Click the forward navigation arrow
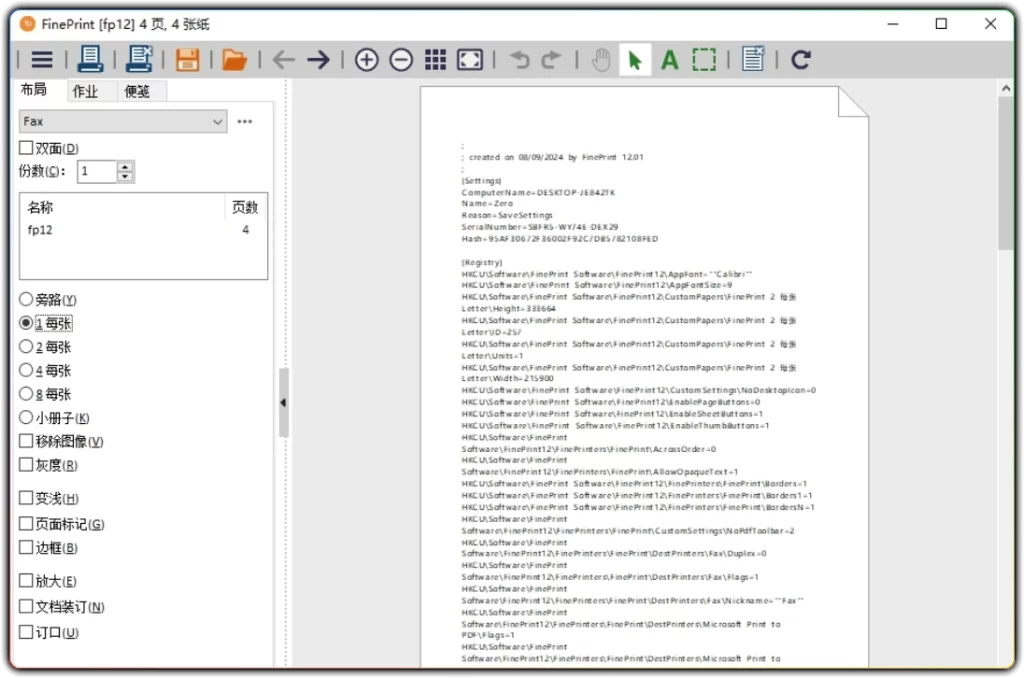The image size is (1024, 678). click(x=317, y=59)
